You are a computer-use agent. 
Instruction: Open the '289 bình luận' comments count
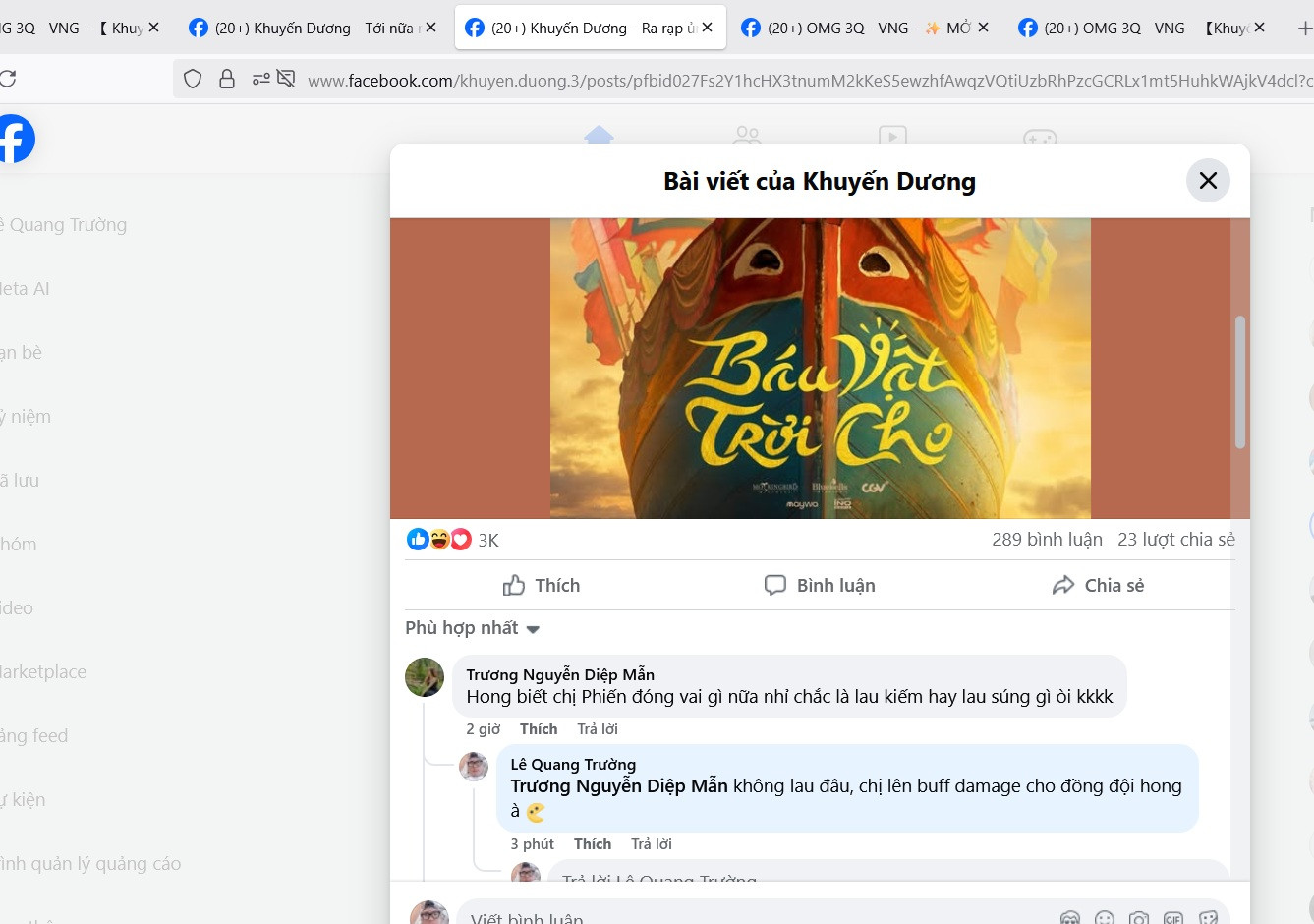1047,539
